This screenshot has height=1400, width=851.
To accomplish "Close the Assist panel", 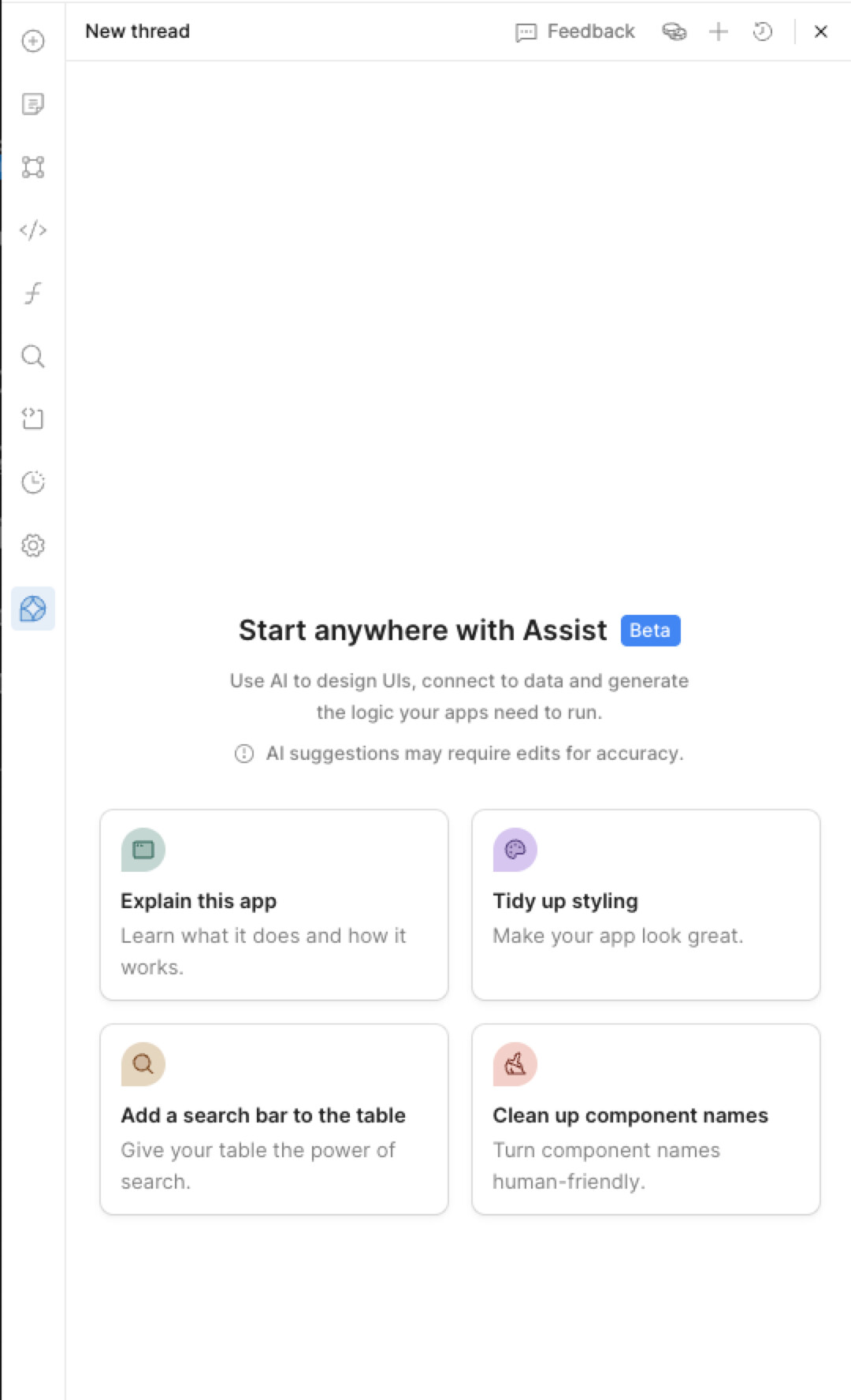I will [821, 32].
